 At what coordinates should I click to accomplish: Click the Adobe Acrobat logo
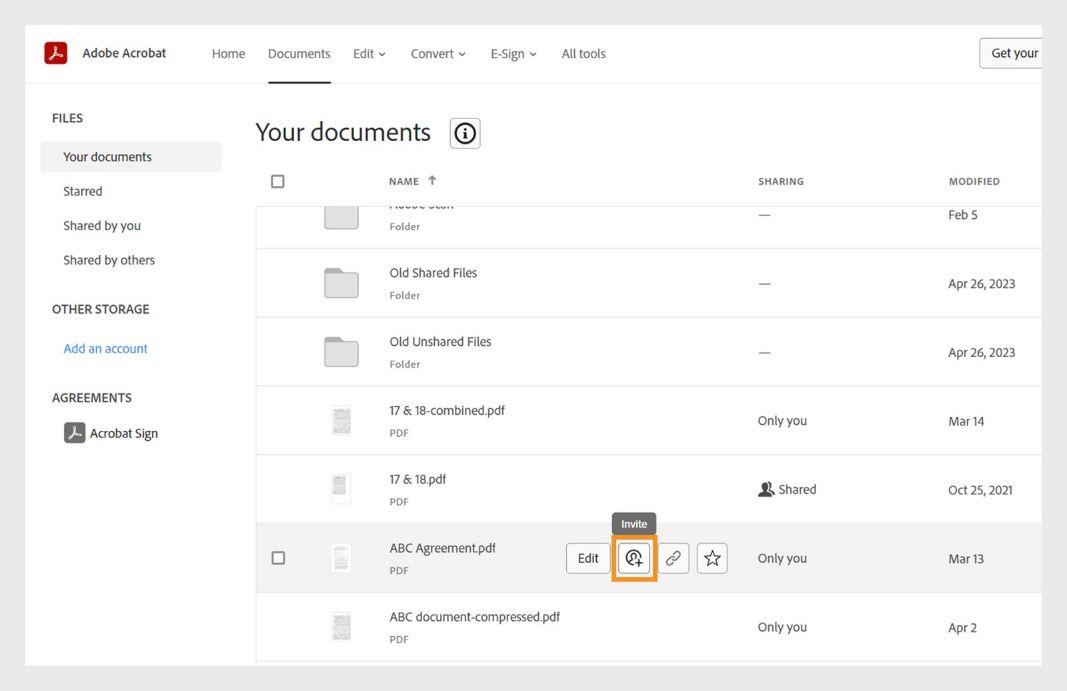pos(57,52)
